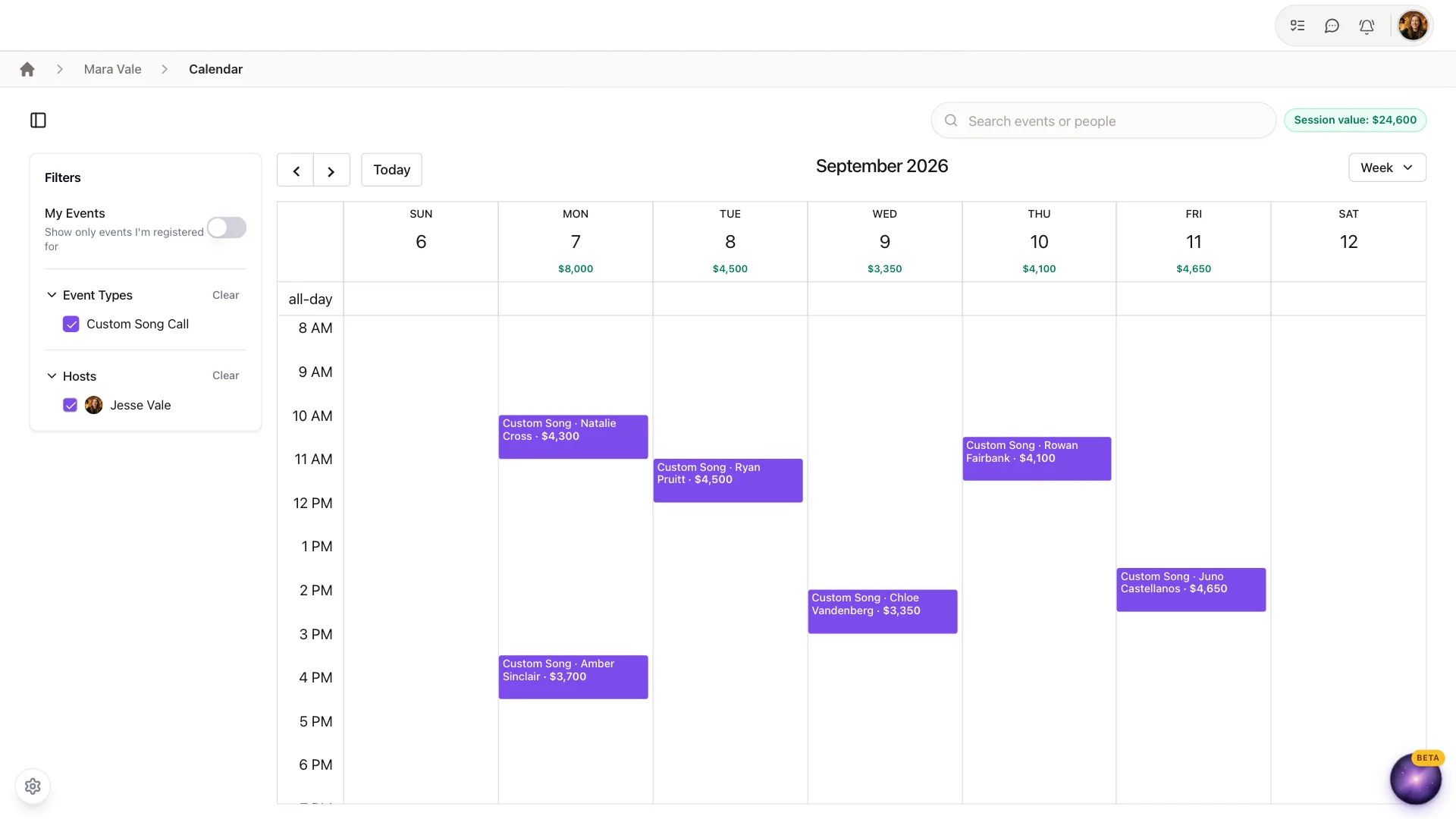1456x819 pixels.
Task: Uncheck the Custom Song Call checkbox
Action: coord(71,325)
